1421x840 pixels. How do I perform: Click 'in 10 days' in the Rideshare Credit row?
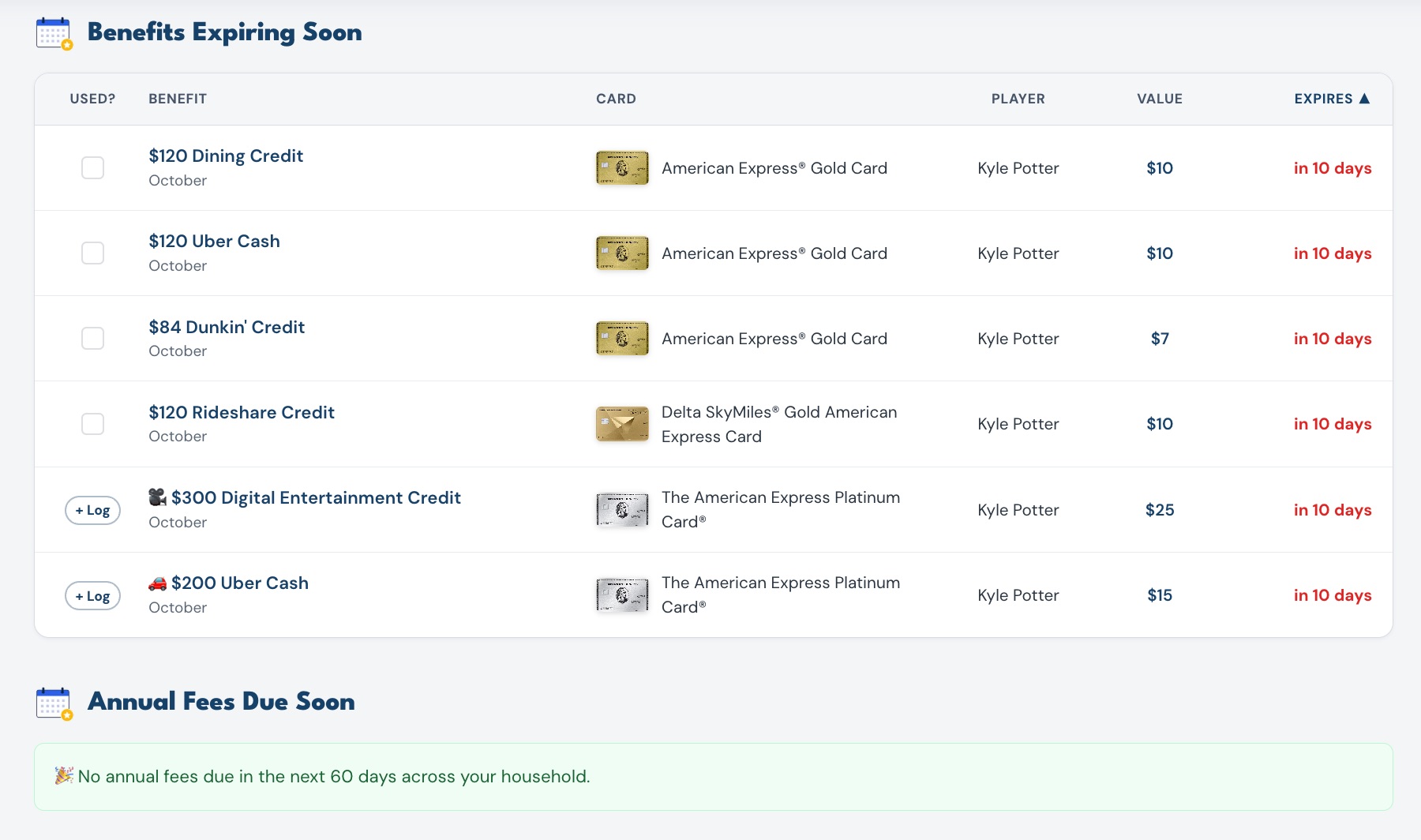click(x=1333, y=424)
